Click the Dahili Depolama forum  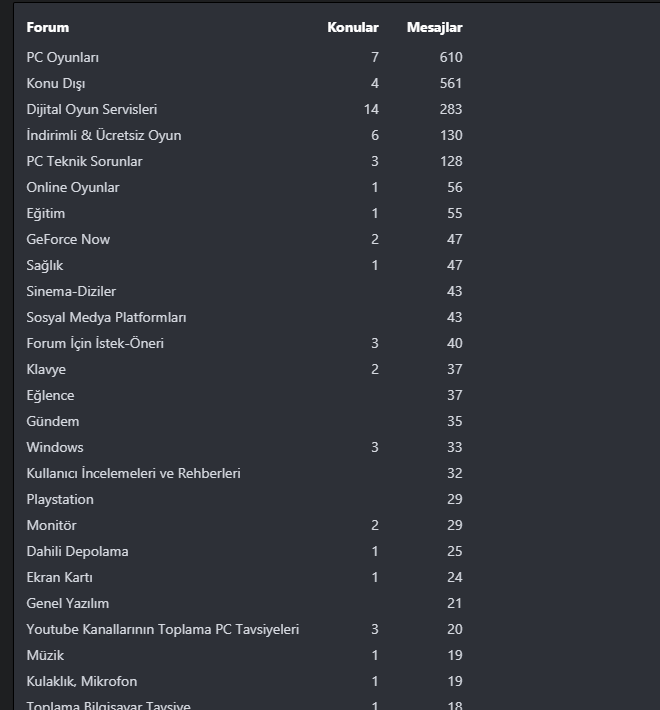click(77, 551)
